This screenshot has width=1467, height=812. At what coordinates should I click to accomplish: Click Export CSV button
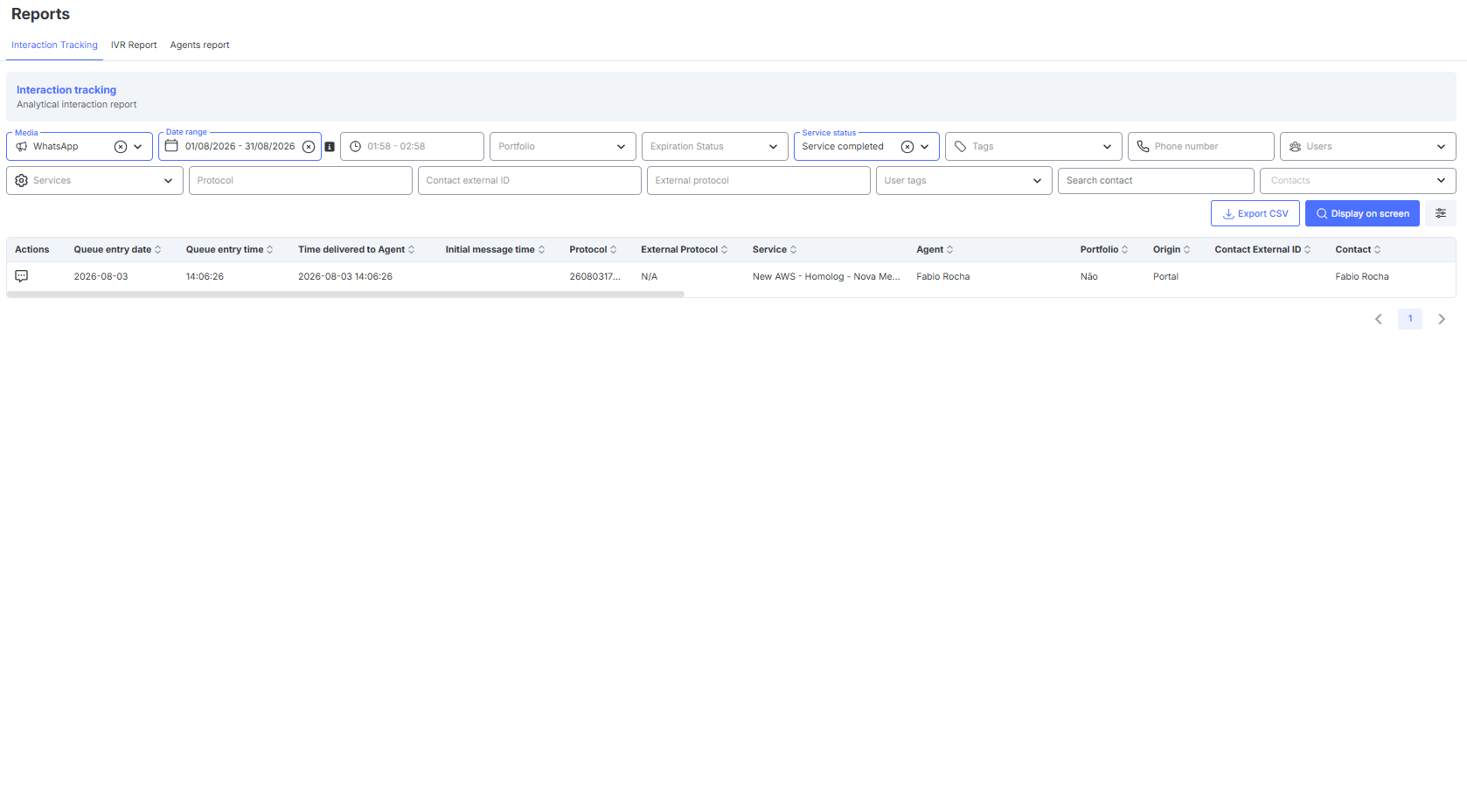tap(1255, 213)
